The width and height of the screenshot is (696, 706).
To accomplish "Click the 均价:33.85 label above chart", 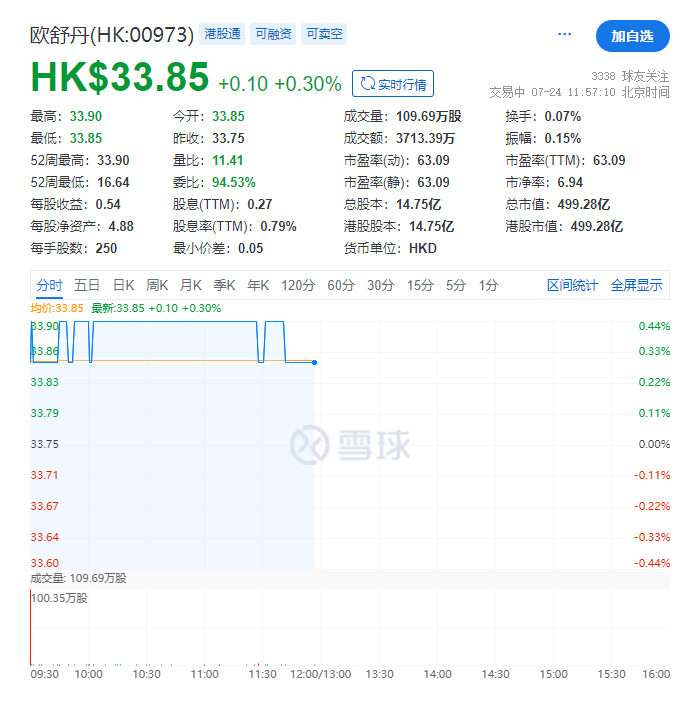I will point(57,308).
